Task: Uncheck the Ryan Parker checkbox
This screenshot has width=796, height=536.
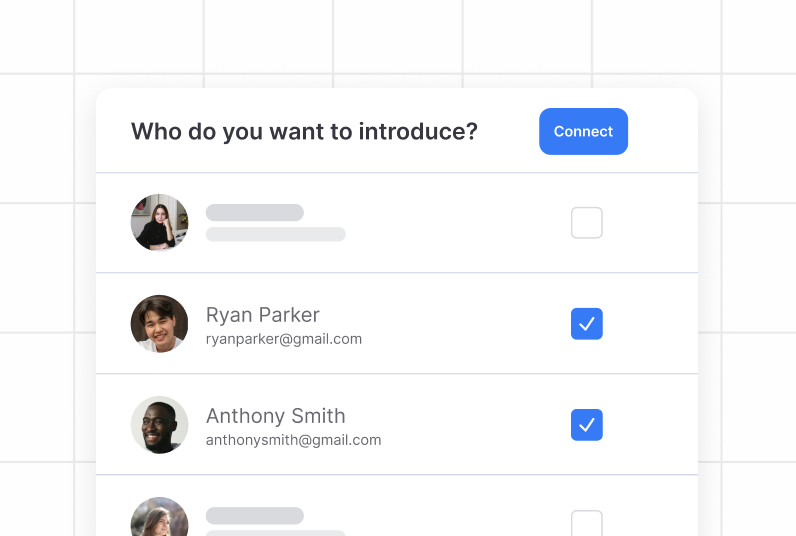Action: 587,324
